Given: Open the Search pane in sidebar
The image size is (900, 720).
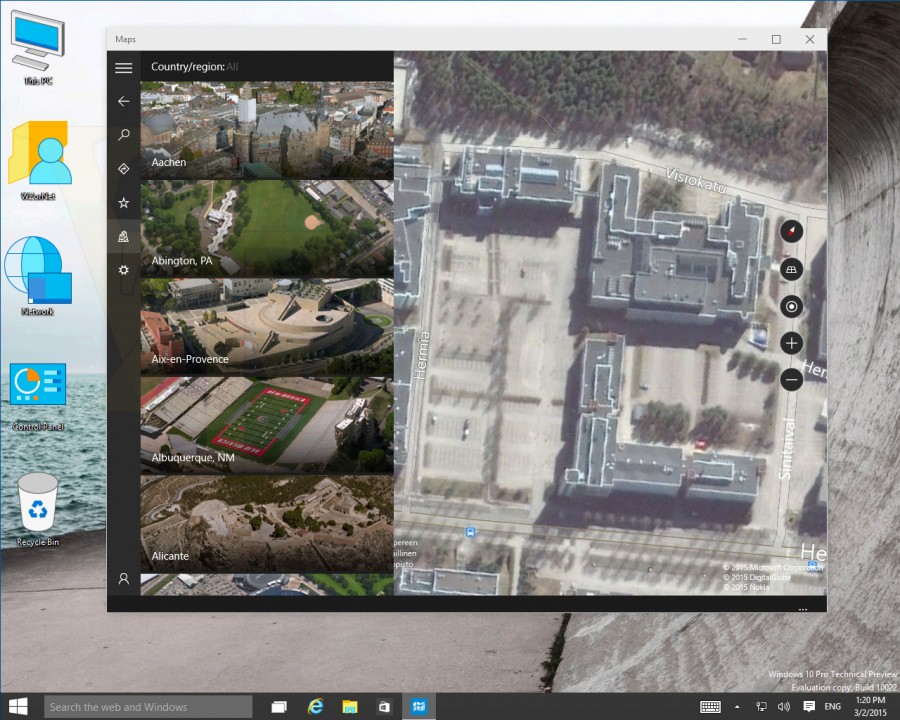Looking at the screenshot, I should (x=124, y=135).
